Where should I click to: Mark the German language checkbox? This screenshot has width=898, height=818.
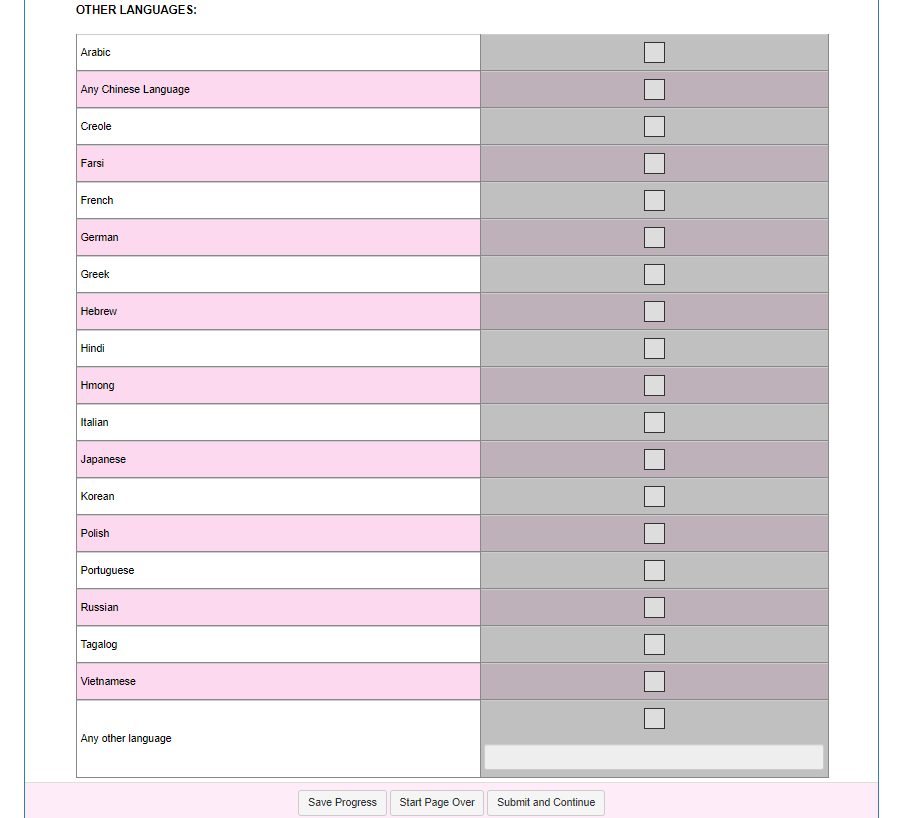pyautogui.click(x=654, y=237)
